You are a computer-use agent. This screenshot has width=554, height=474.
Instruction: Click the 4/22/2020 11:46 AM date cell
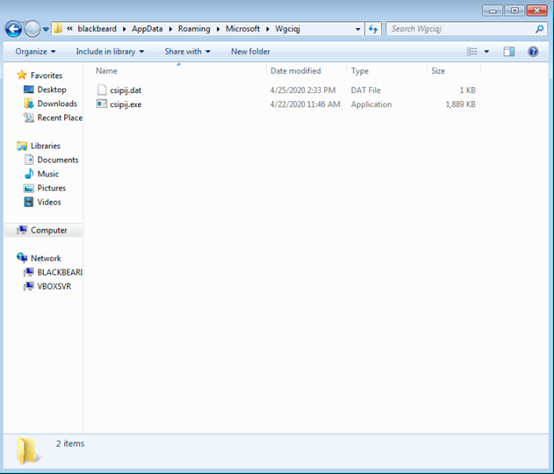305,105
